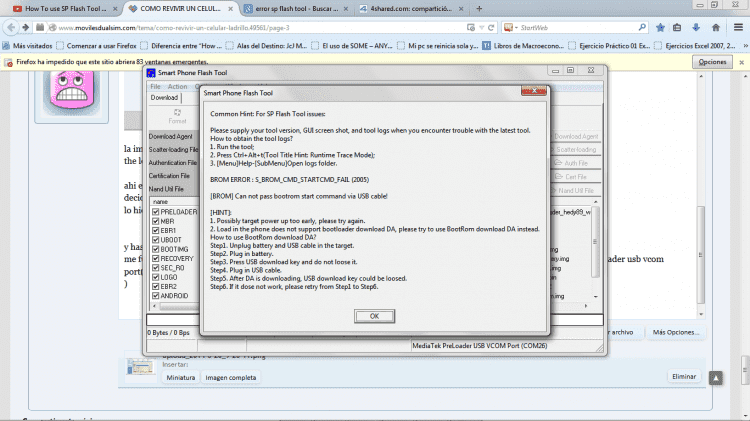The width and height of the screenshot is (750, 421).
Task: Click the Auth File browse button
Action: click(575, 163)
